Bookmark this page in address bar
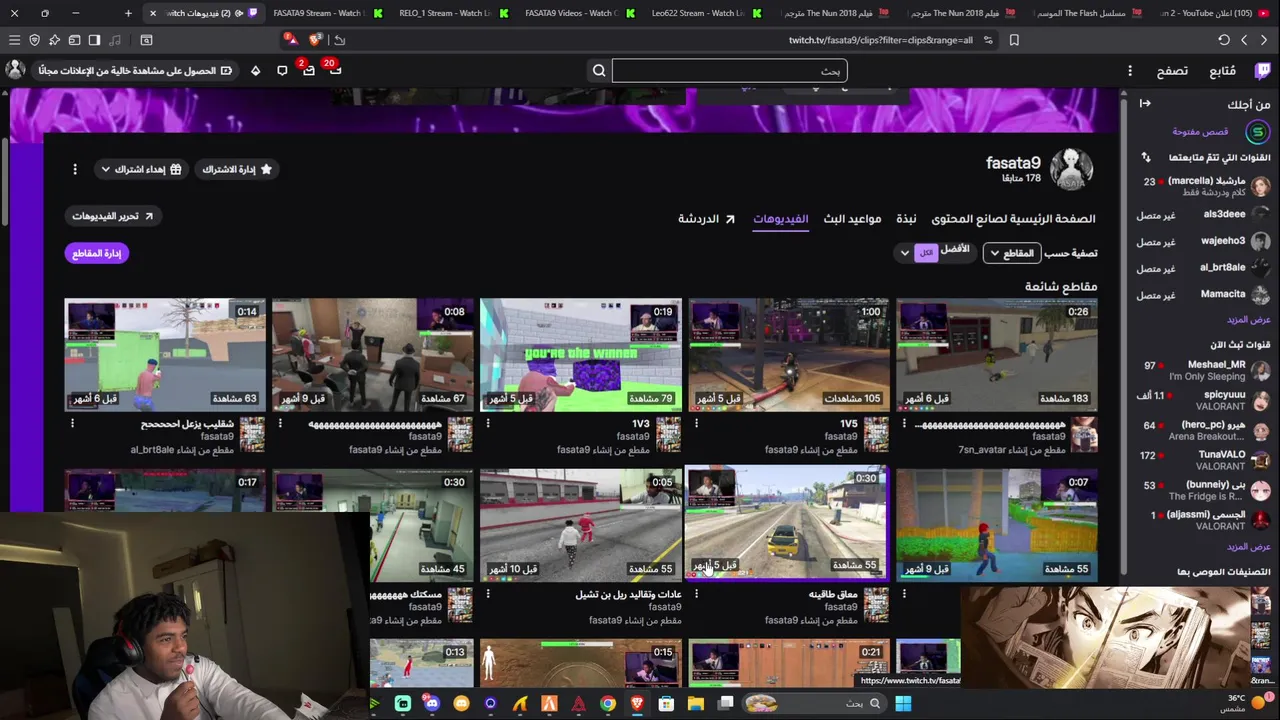This screenshot has width=1280, height=720. [1014, 40]
